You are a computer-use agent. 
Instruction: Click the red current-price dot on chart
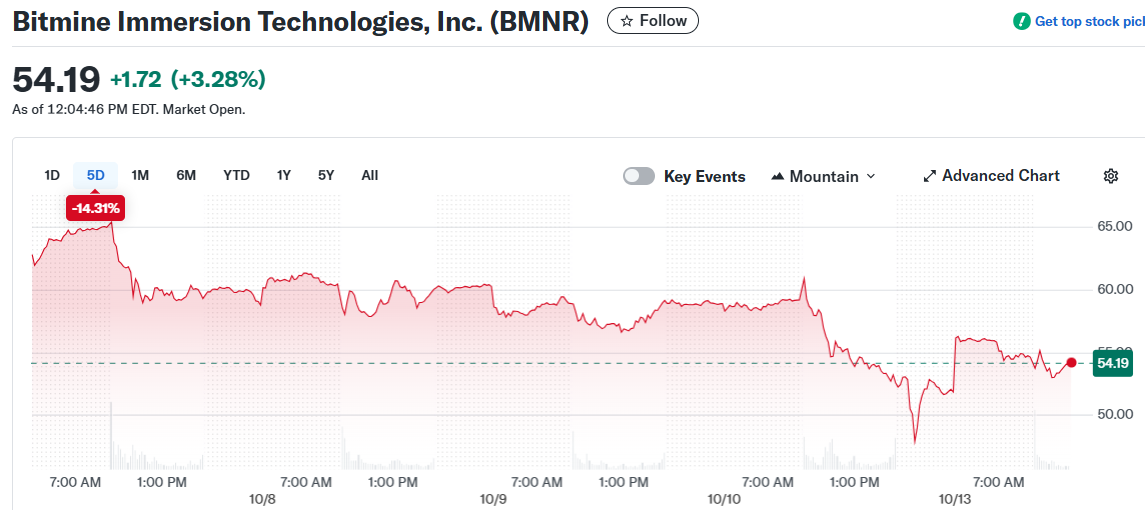(x=1072, y=362)
